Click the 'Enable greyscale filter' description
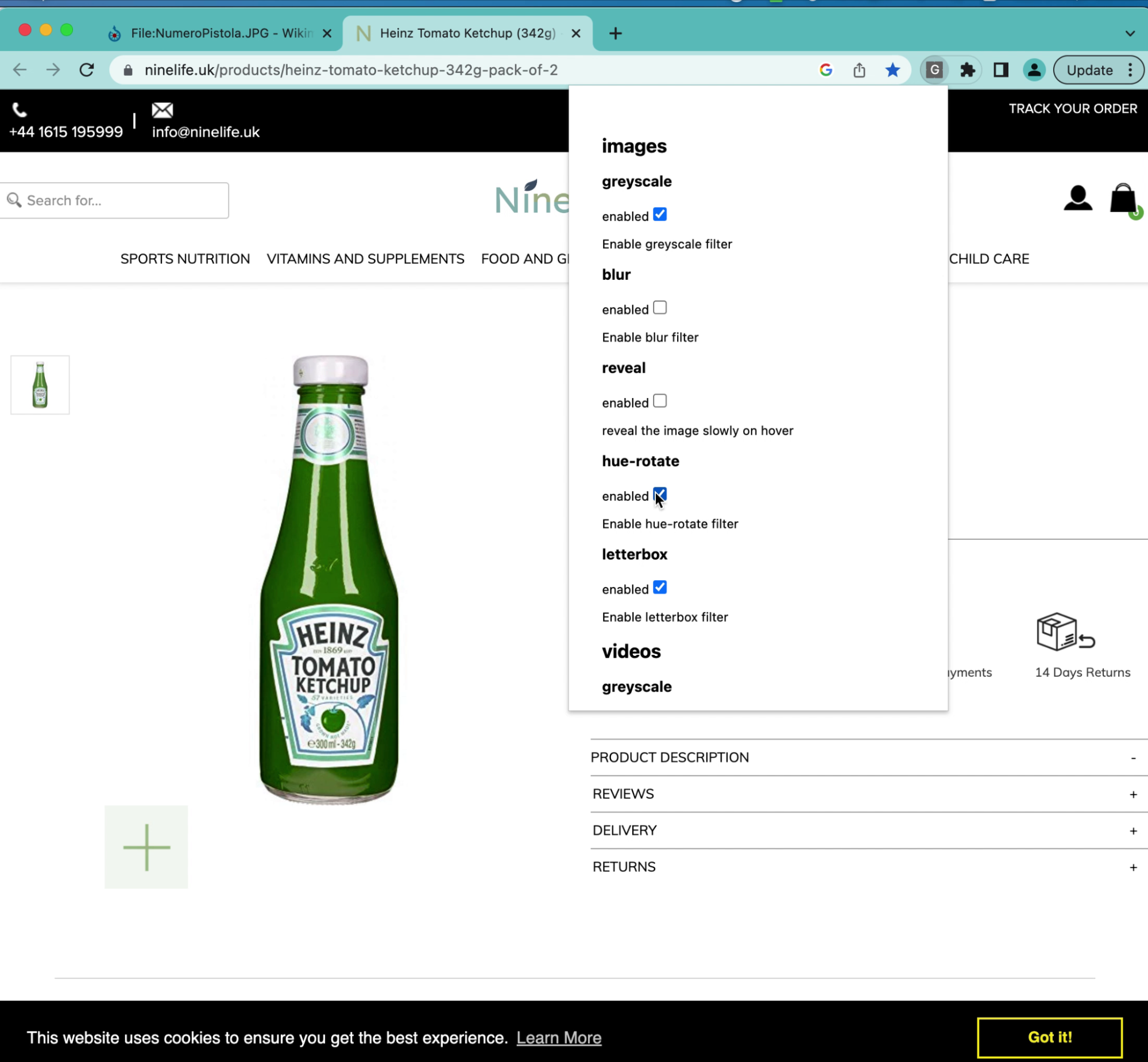Viewport: 1148px width, 1062px height. tap(667, 244)
